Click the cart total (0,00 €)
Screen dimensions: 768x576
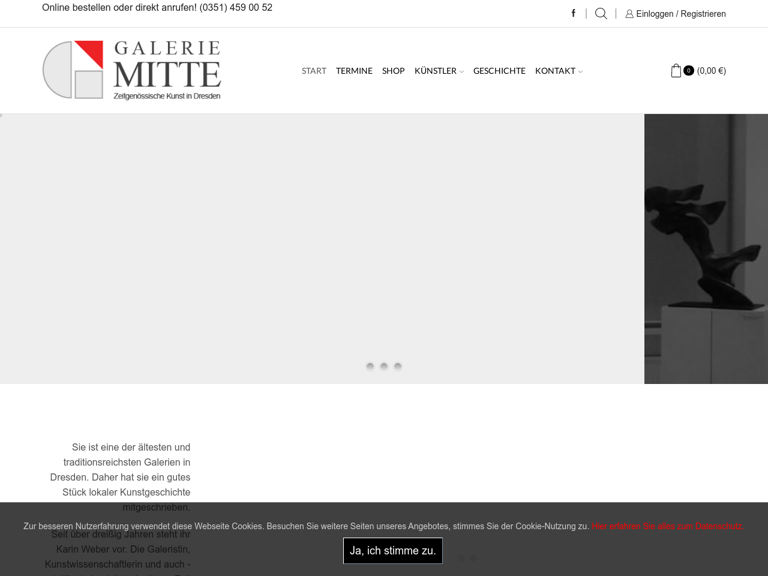(711, 71)
